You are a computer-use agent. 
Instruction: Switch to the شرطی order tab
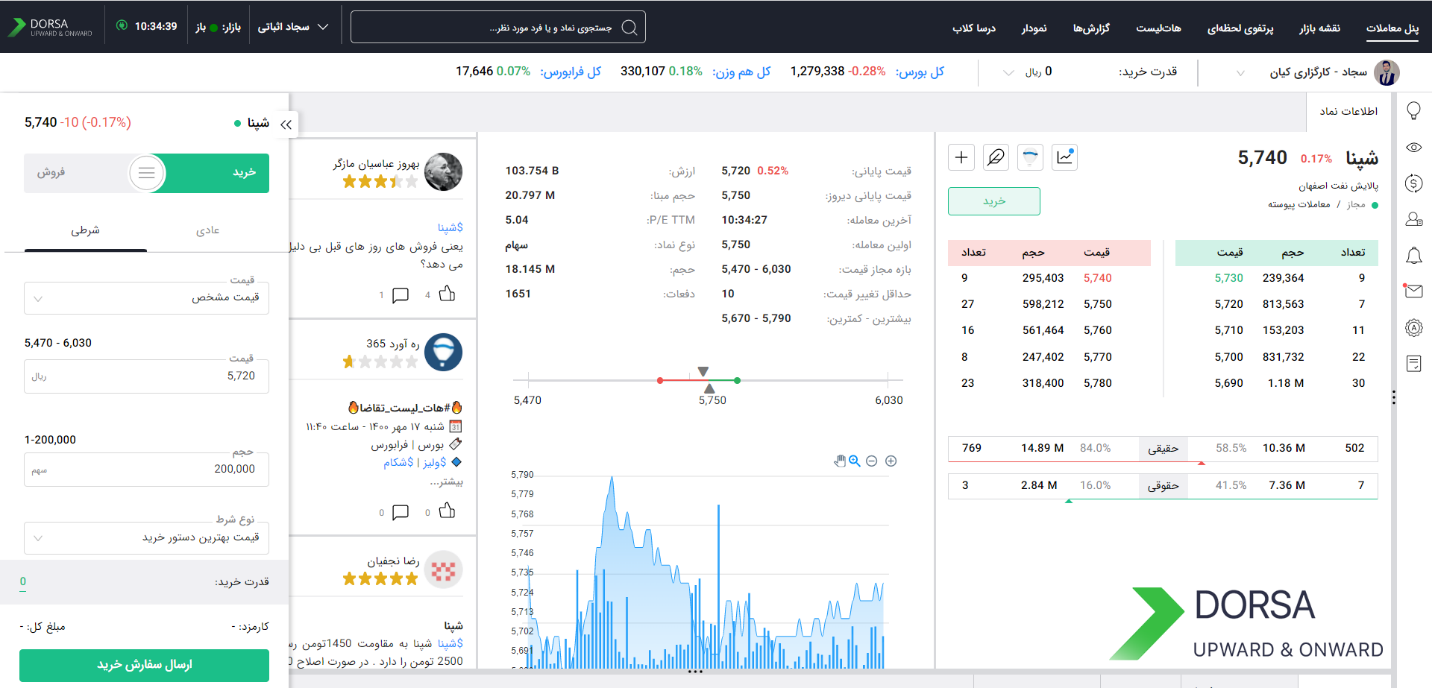85,230
